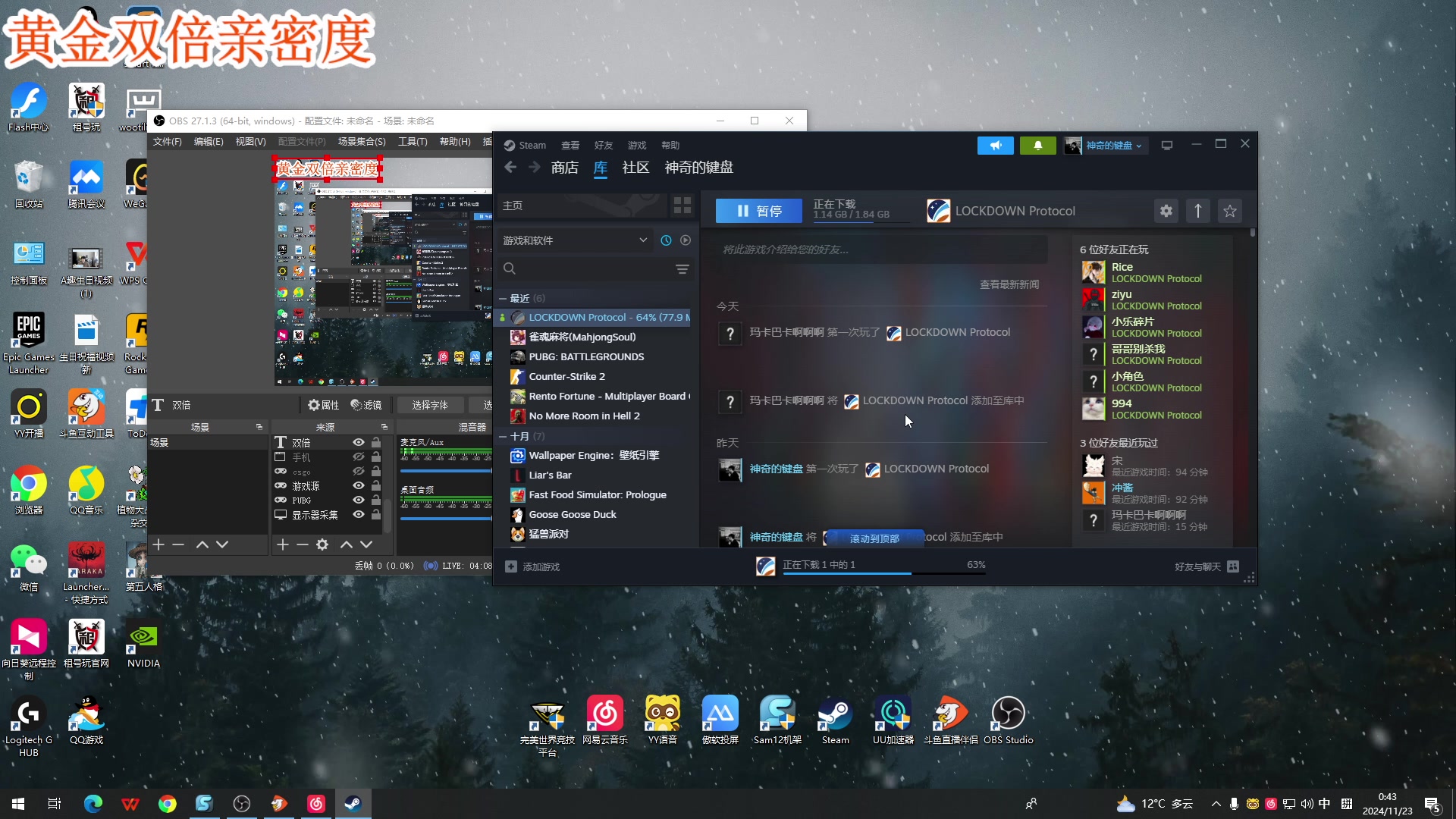
Task: Toggle visibility of 手机 scene source
Action: click(358, 457)
